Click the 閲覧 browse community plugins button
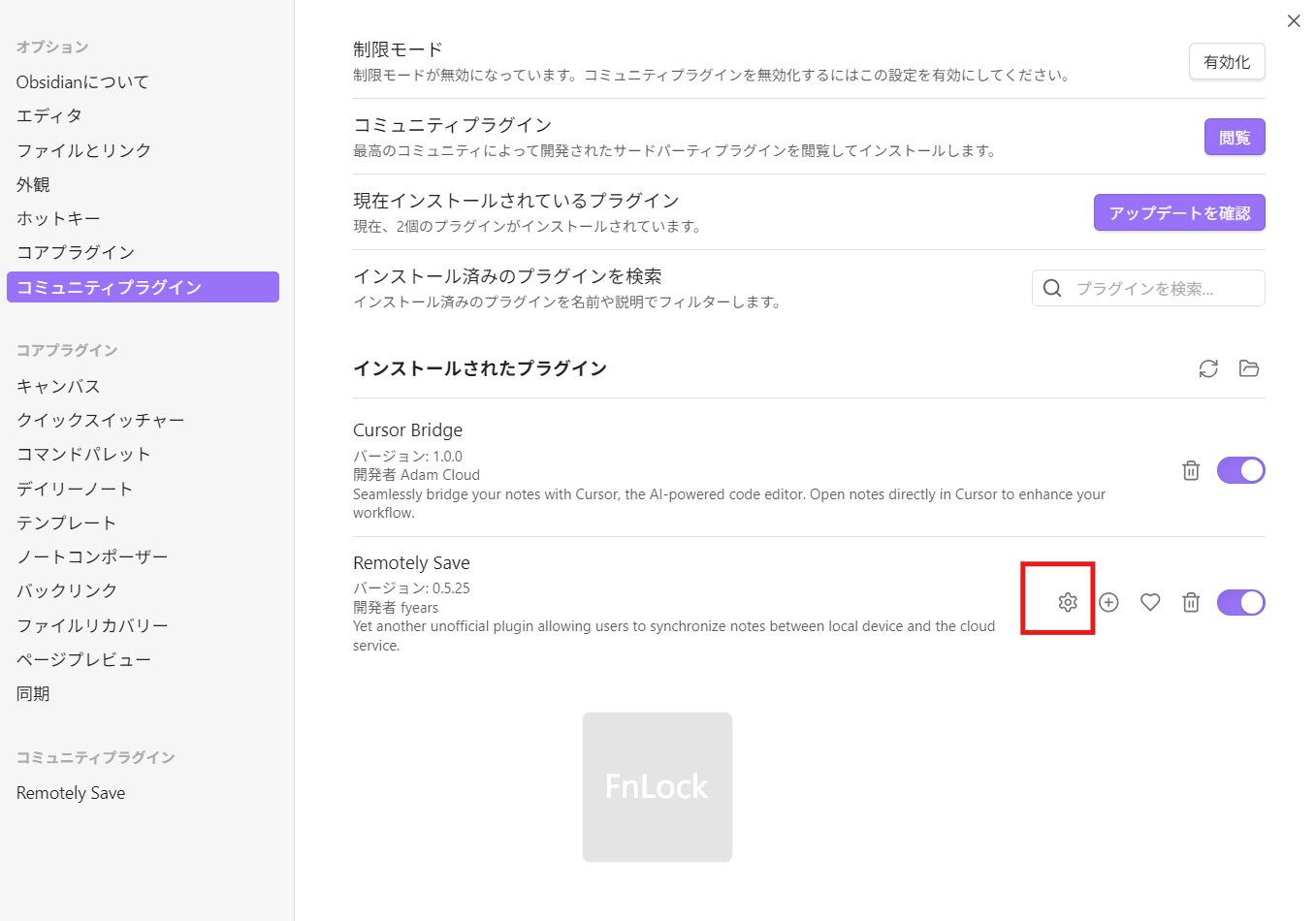This screenshot has height=921, width=1316. tap(1235, 138)
